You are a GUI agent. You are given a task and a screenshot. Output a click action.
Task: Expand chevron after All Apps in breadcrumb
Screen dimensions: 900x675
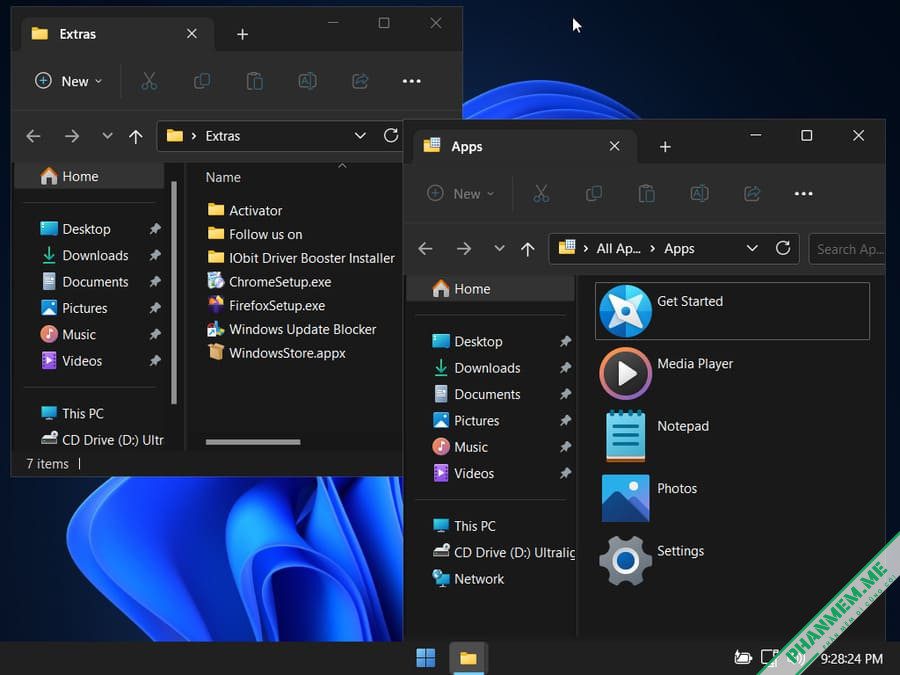[653, 249]
